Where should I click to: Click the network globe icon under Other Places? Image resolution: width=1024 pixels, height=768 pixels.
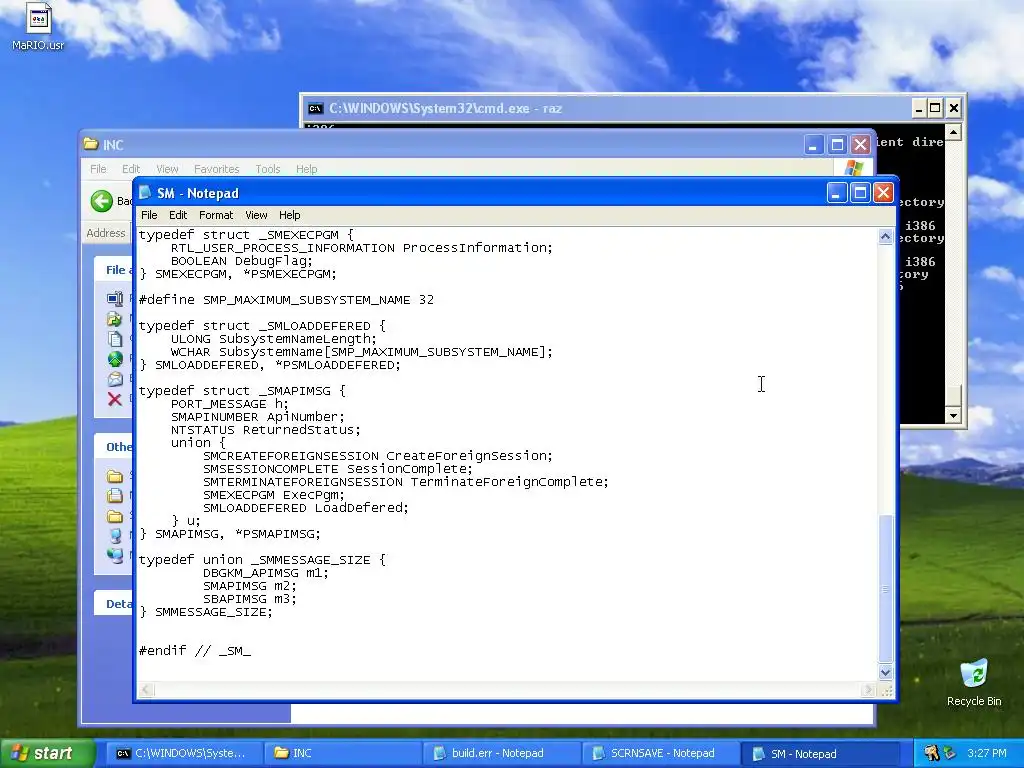tap(115, 555)
